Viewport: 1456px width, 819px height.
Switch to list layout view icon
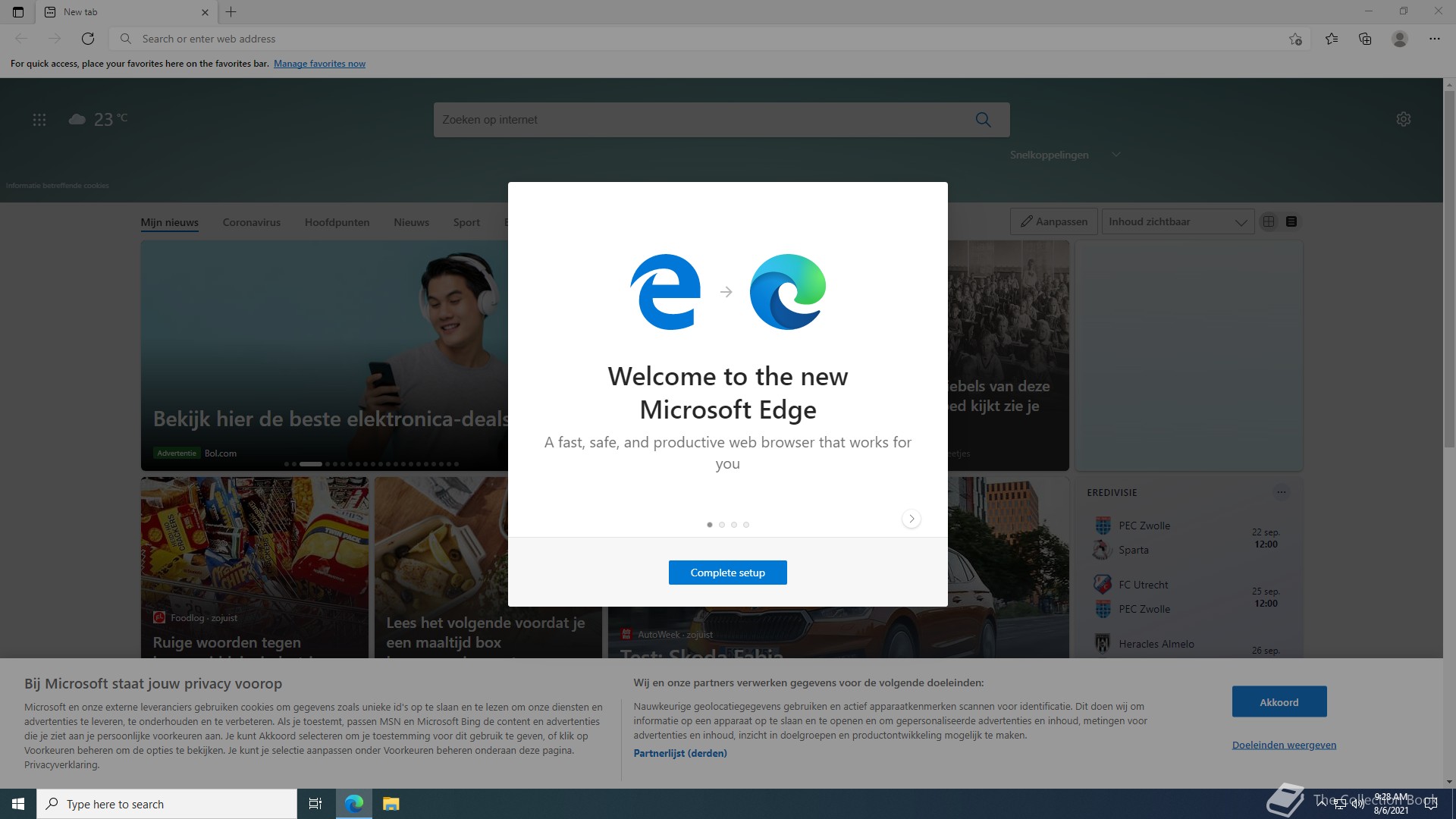click(1291, 221)
